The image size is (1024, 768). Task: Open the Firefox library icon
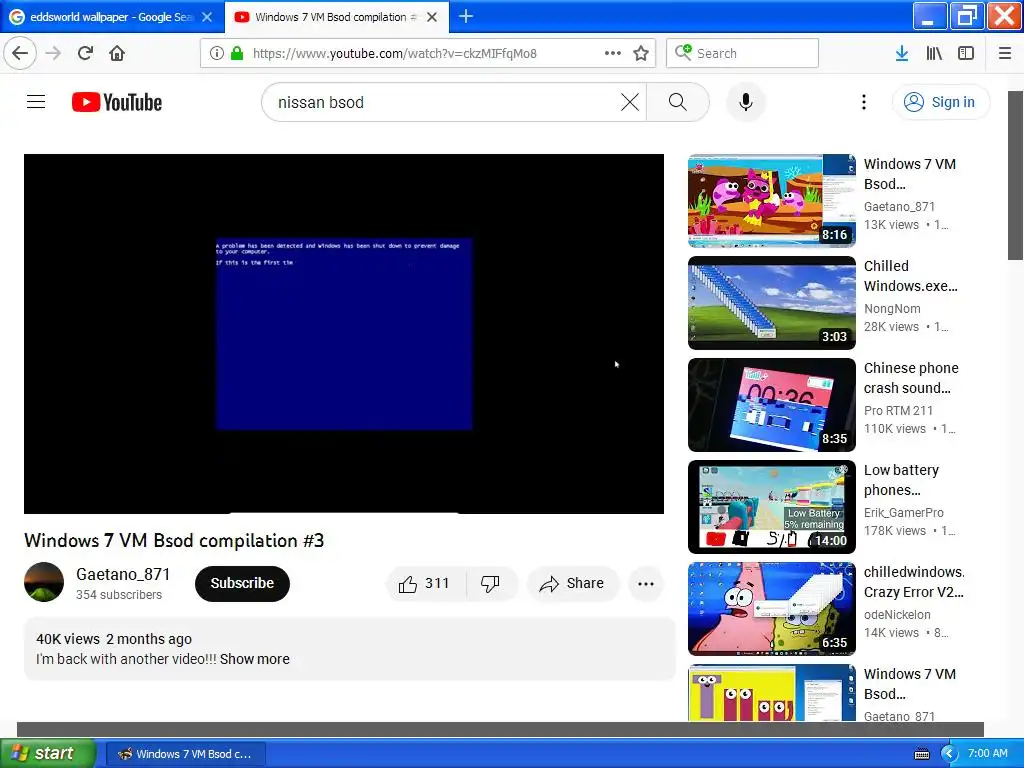[x=934, y=53]
